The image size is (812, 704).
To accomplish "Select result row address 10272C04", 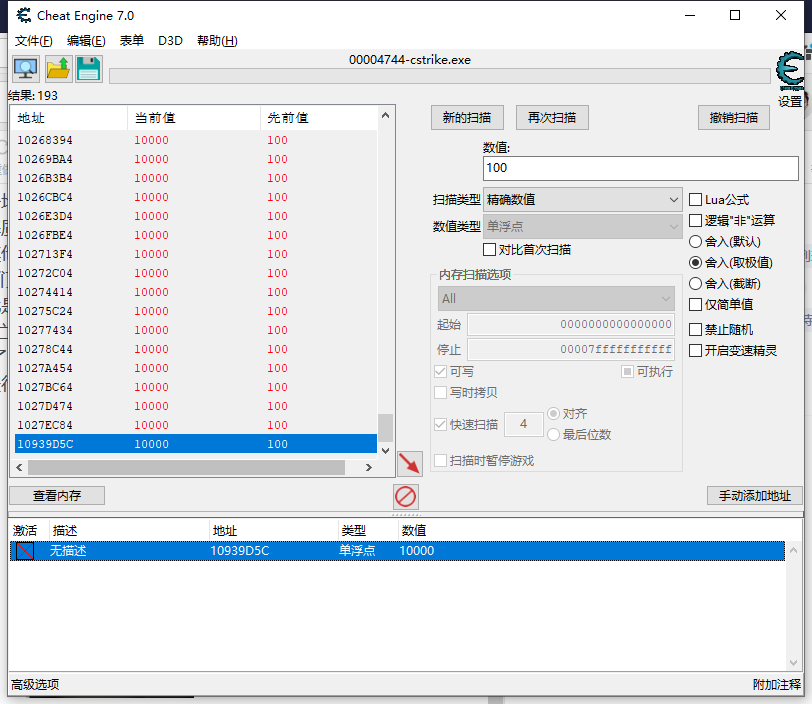I will (x=196, y=273).
